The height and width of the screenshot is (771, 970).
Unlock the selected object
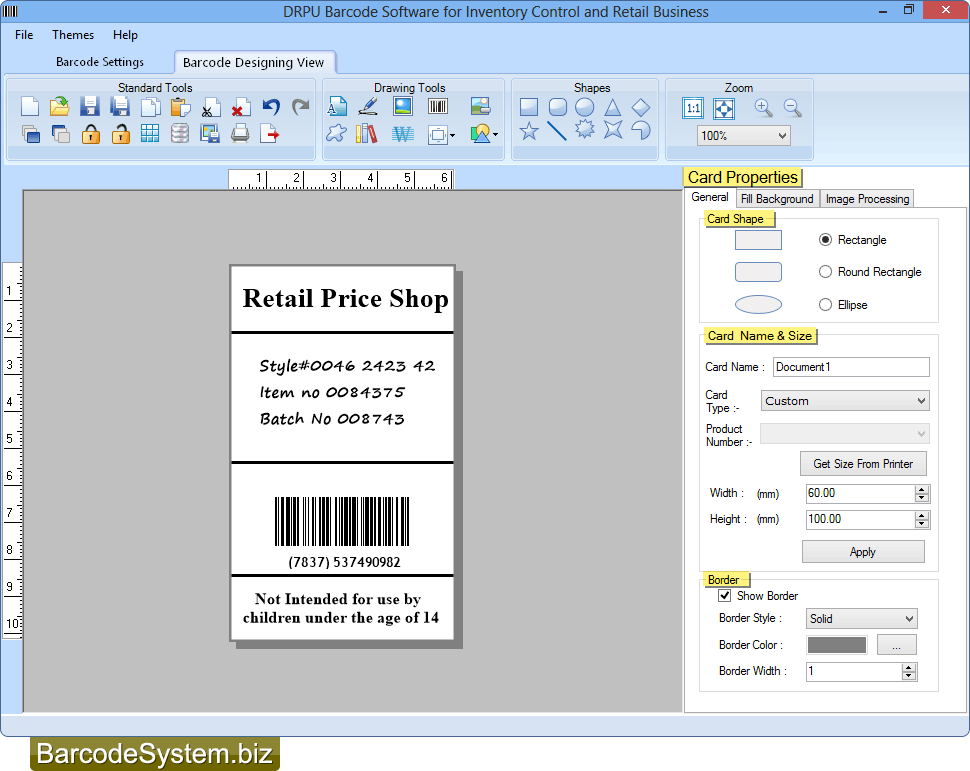point(120,134)
